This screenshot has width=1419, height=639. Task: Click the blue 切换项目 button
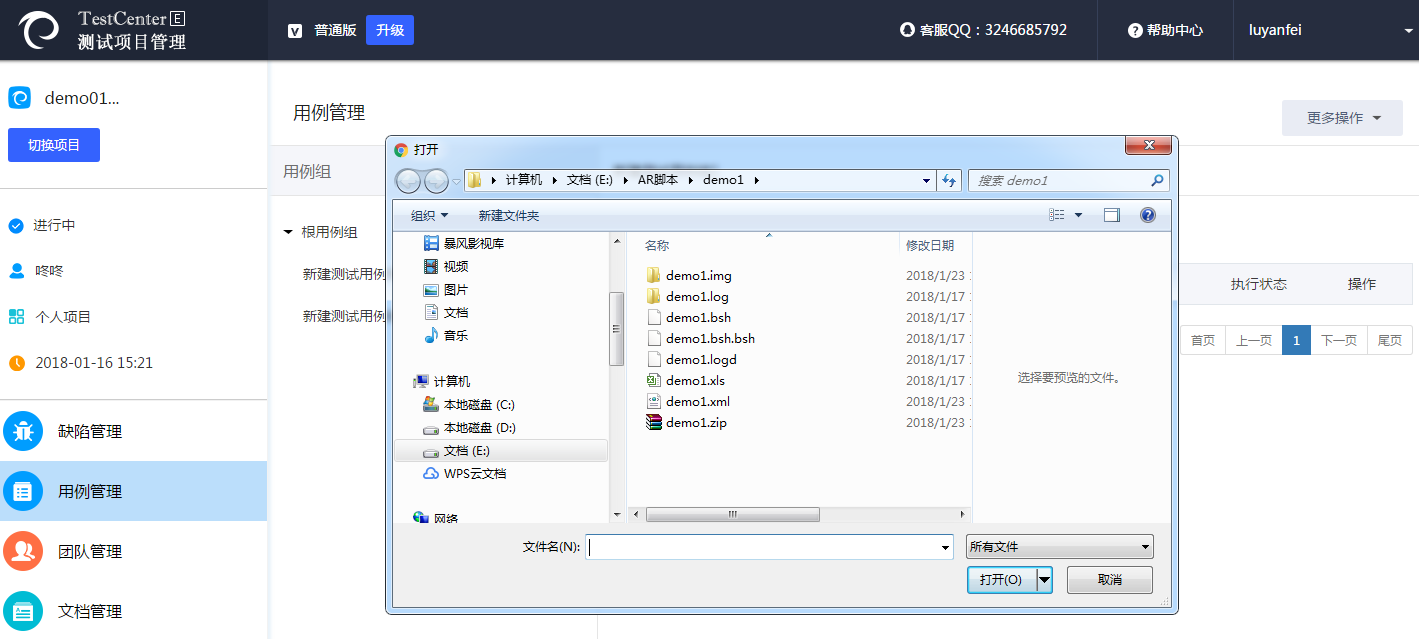pos(54,145)
